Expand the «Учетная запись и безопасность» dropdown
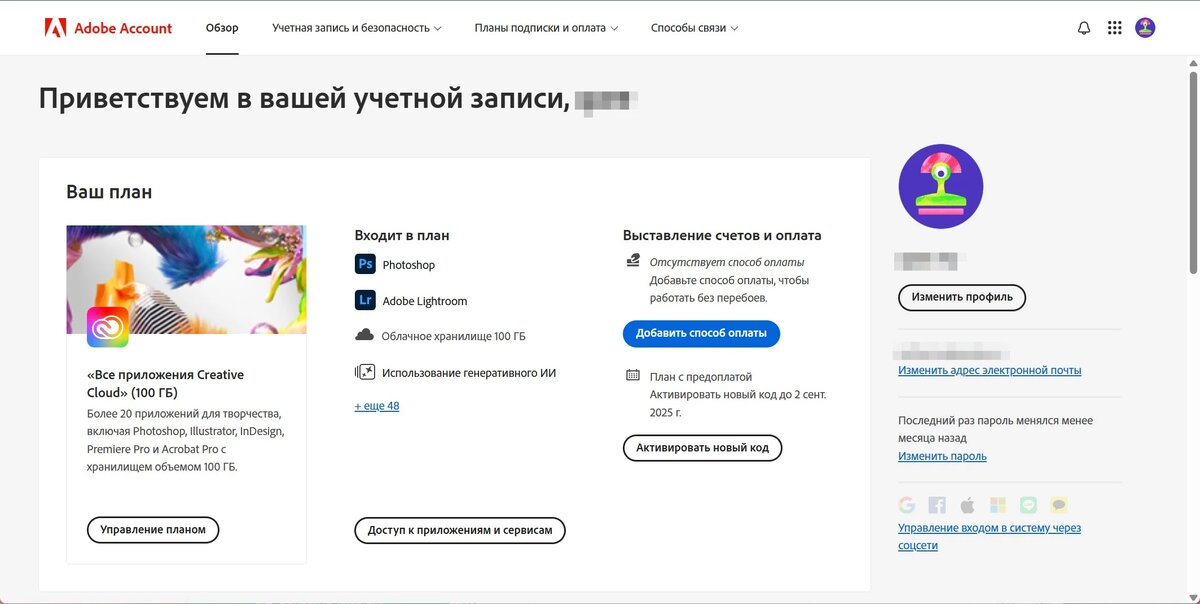This screenshot has height=604, width=1200. click(x=355, y=28)
